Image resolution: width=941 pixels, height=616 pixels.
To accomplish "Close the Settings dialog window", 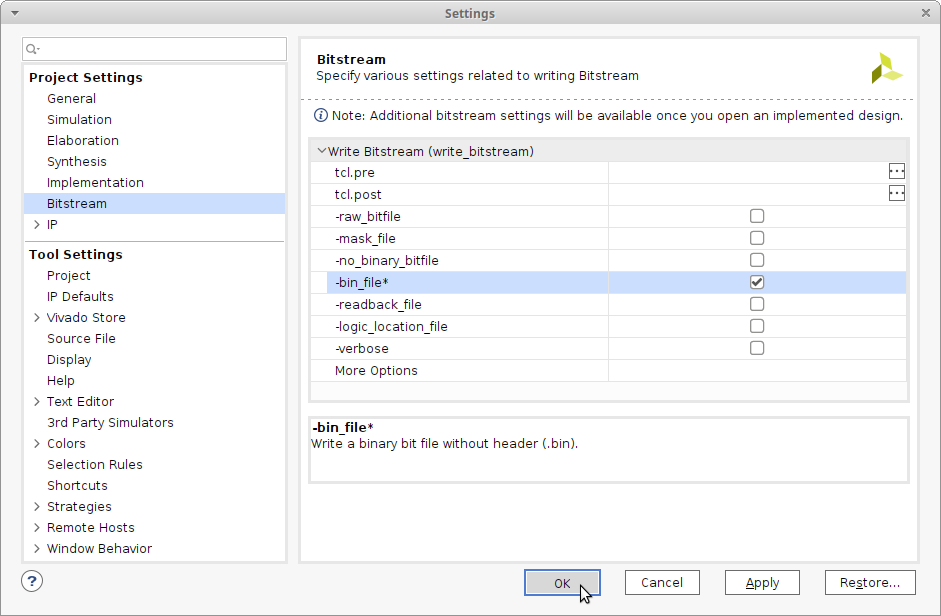I will tap(926, 13).
